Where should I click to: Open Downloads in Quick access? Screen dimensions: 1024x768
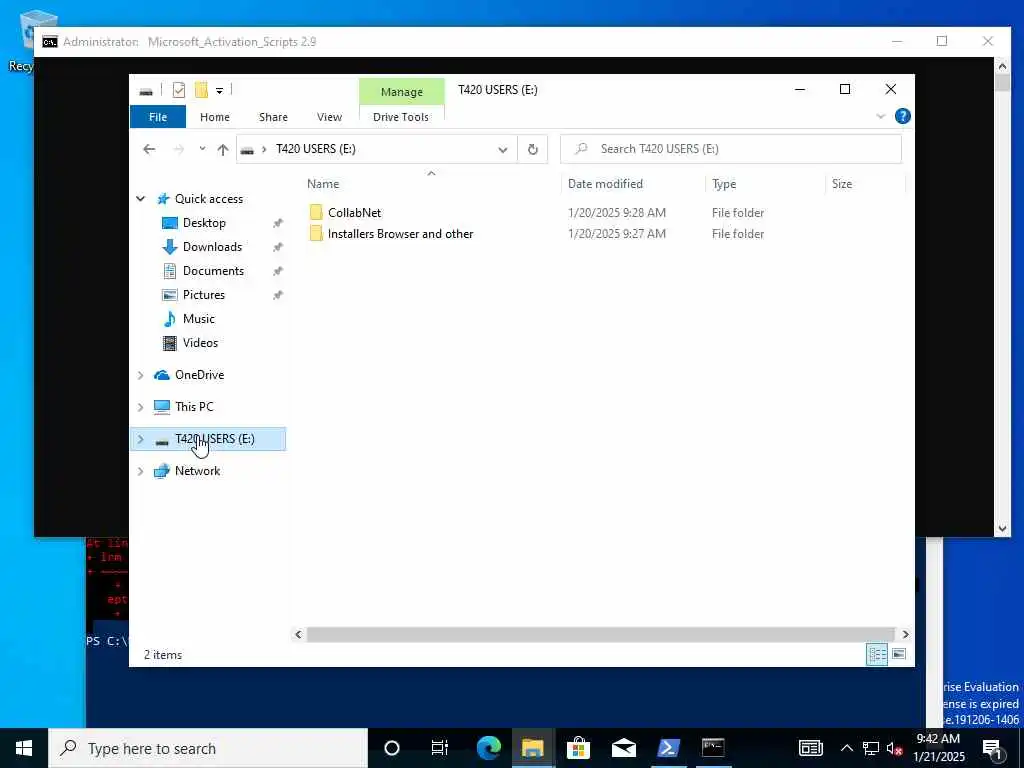212,247
